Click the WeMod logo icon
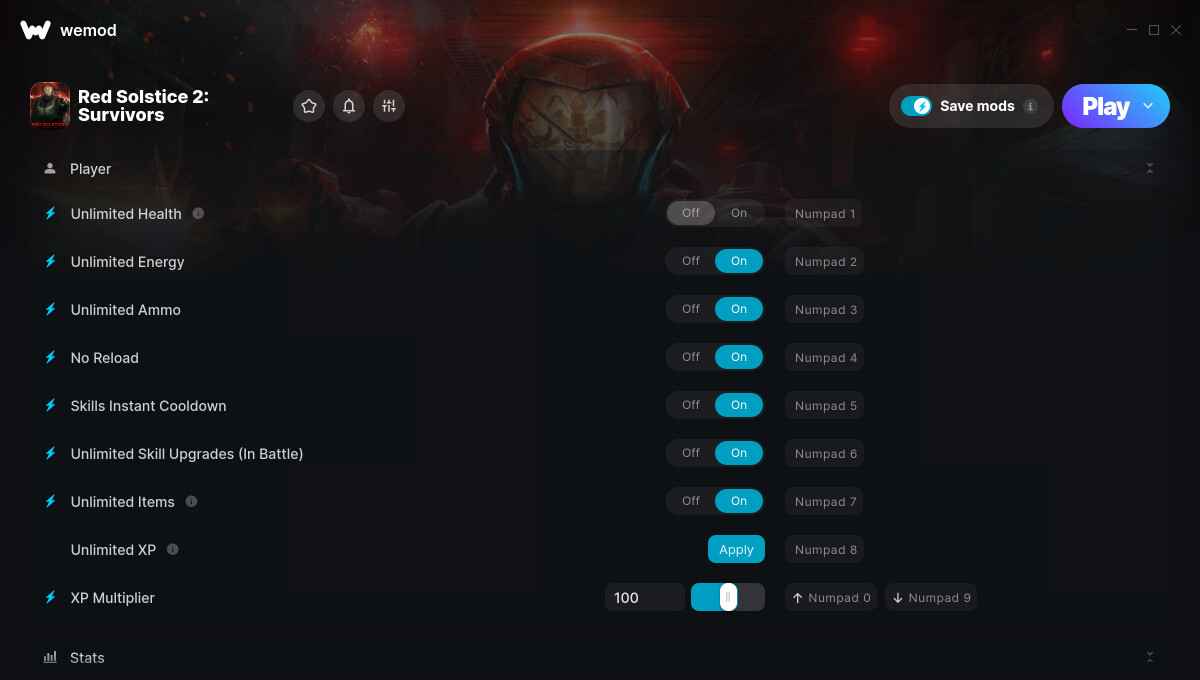Image resolution: width=1200 pixels, height=680 pixels. [35, 30]
